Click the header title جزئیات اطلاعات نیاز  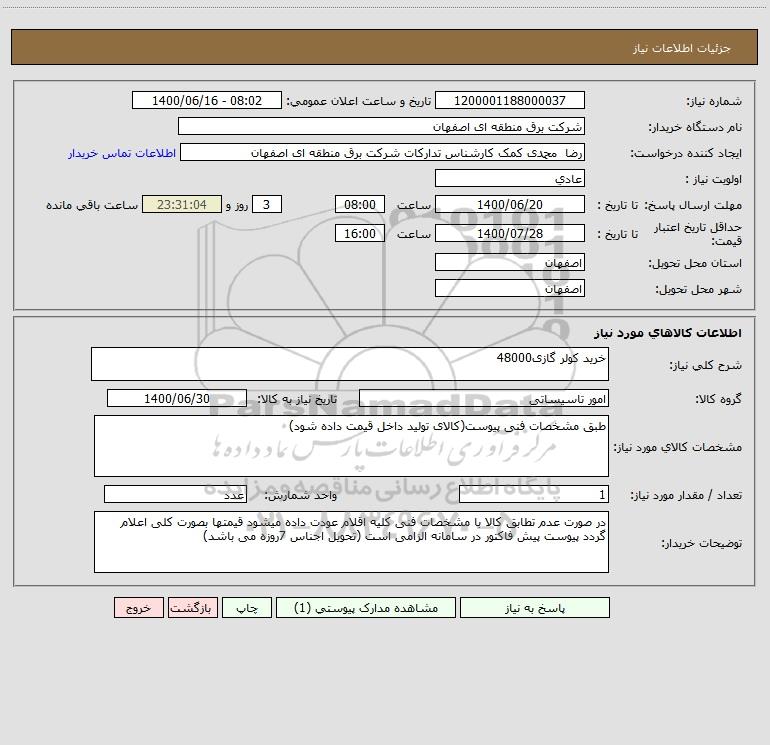point(682,48)
